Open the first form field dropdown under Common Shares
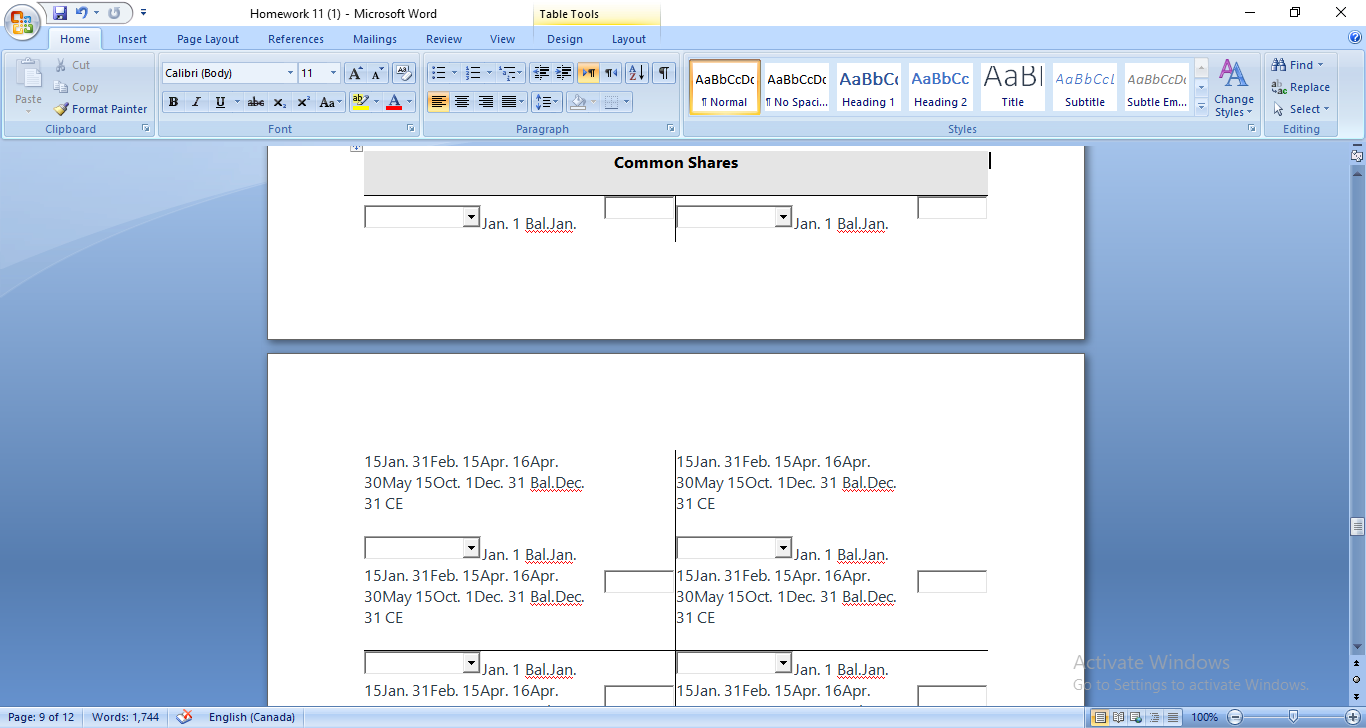 pyautogui.click(x=469, y=216)
